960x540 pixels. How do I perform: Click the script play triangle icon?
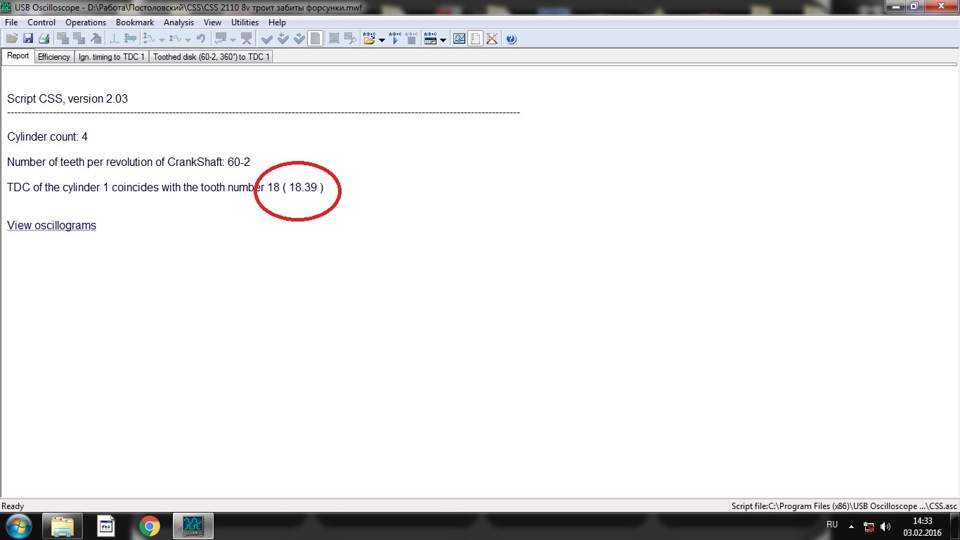point(395,39)
